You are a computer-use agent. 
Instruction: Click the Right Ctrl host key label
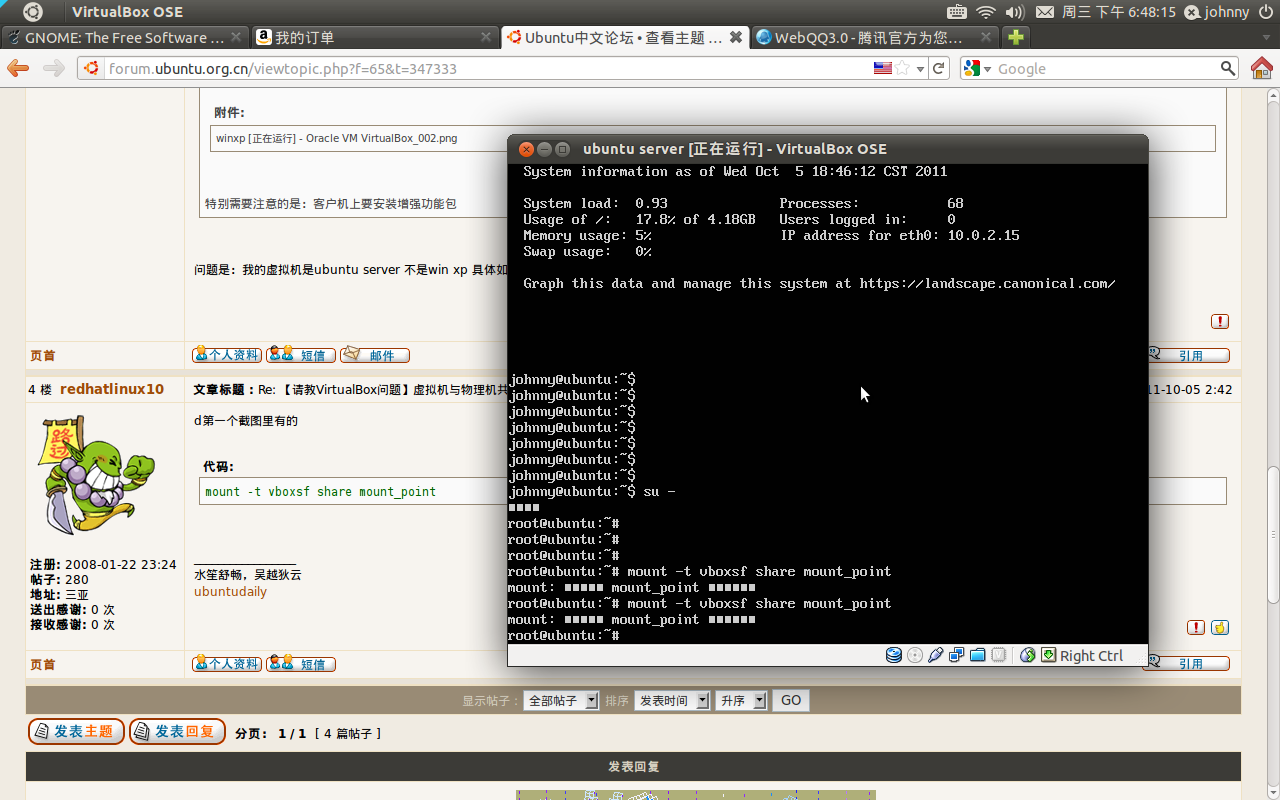(x=1091, y=656)
